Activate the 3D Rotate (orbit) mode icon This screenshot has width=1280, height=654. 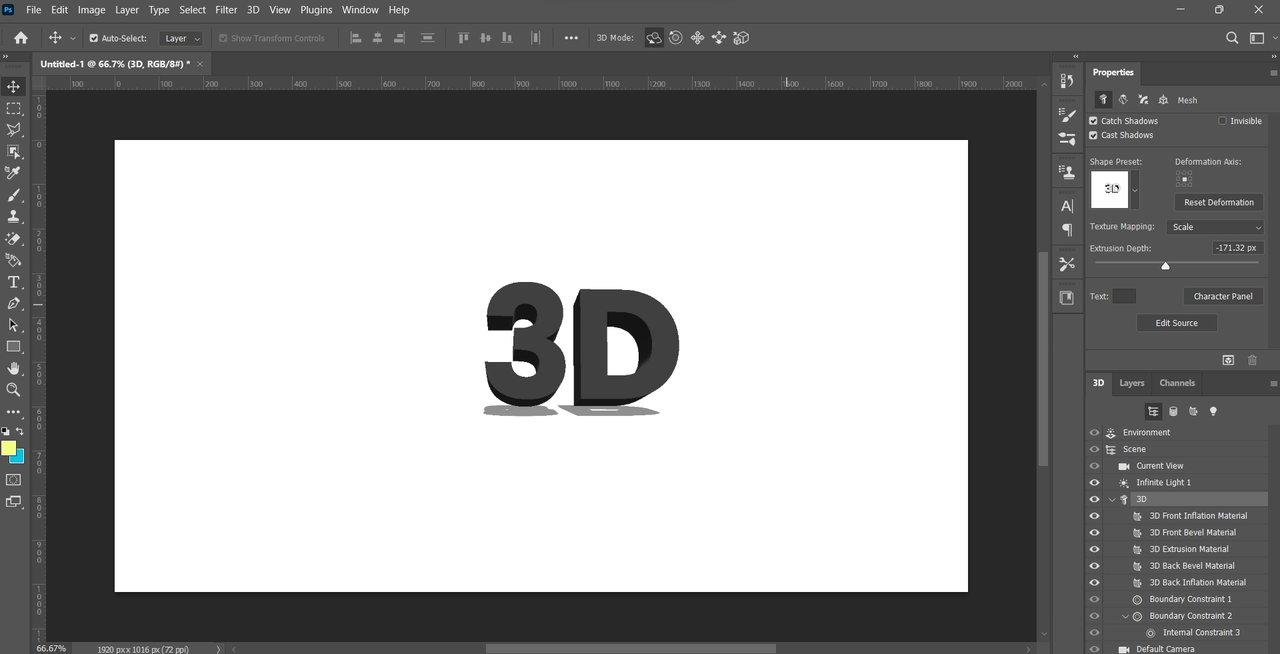(x=654, y=38)
